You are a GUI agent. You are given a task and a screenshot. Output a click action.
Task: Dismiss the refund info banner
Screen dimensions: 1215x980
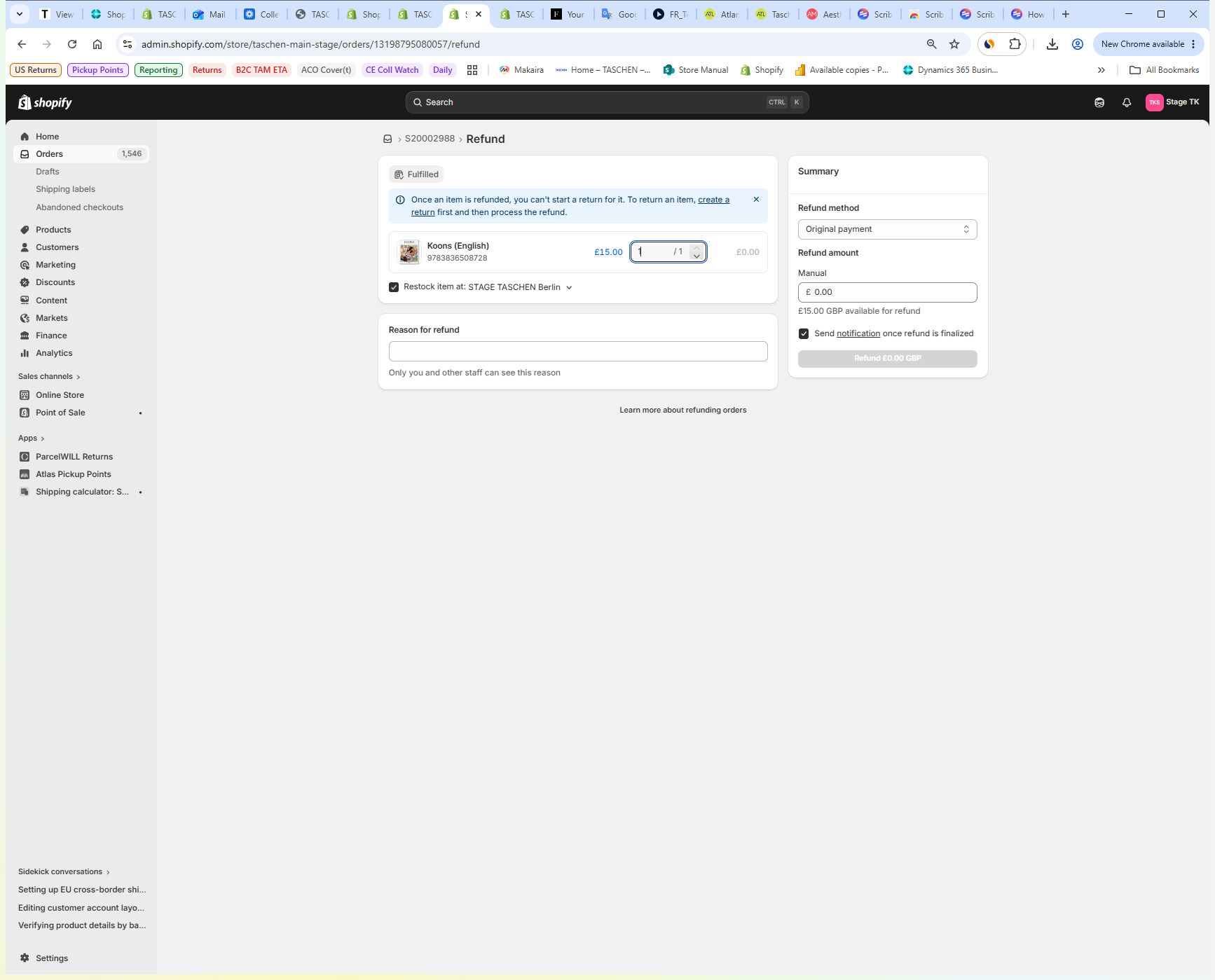756,200
